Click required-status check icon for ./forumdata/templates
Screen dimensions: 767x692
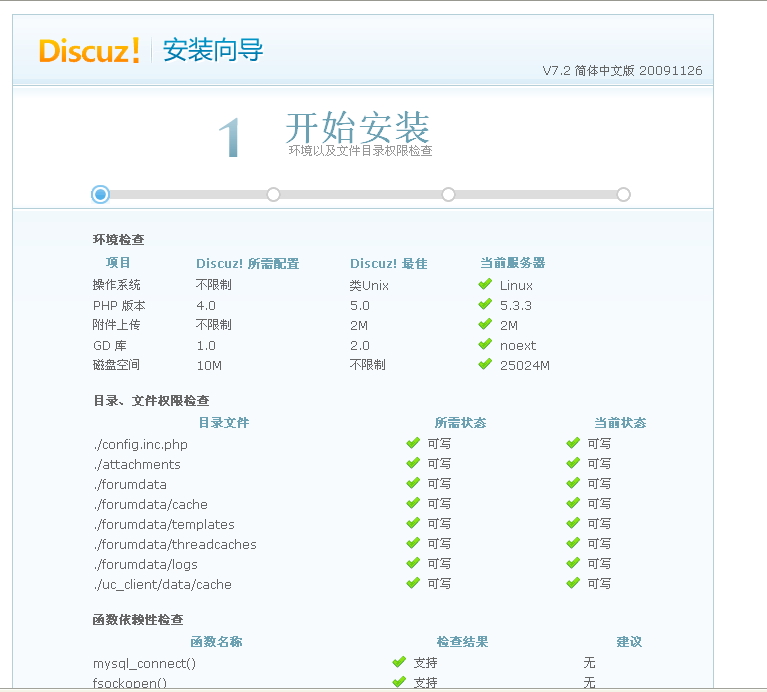[x=413, y=523]
